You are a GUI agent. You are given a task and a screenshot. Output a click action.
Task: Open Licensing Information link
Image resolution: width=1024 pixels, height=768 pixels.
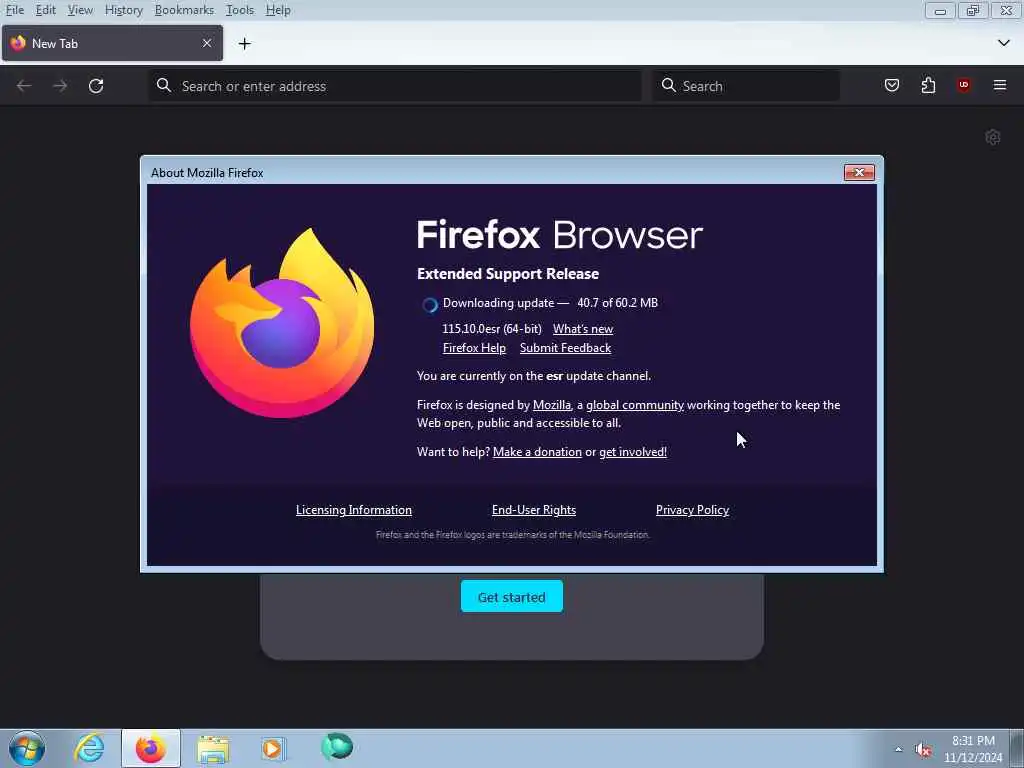coord(353,510)
